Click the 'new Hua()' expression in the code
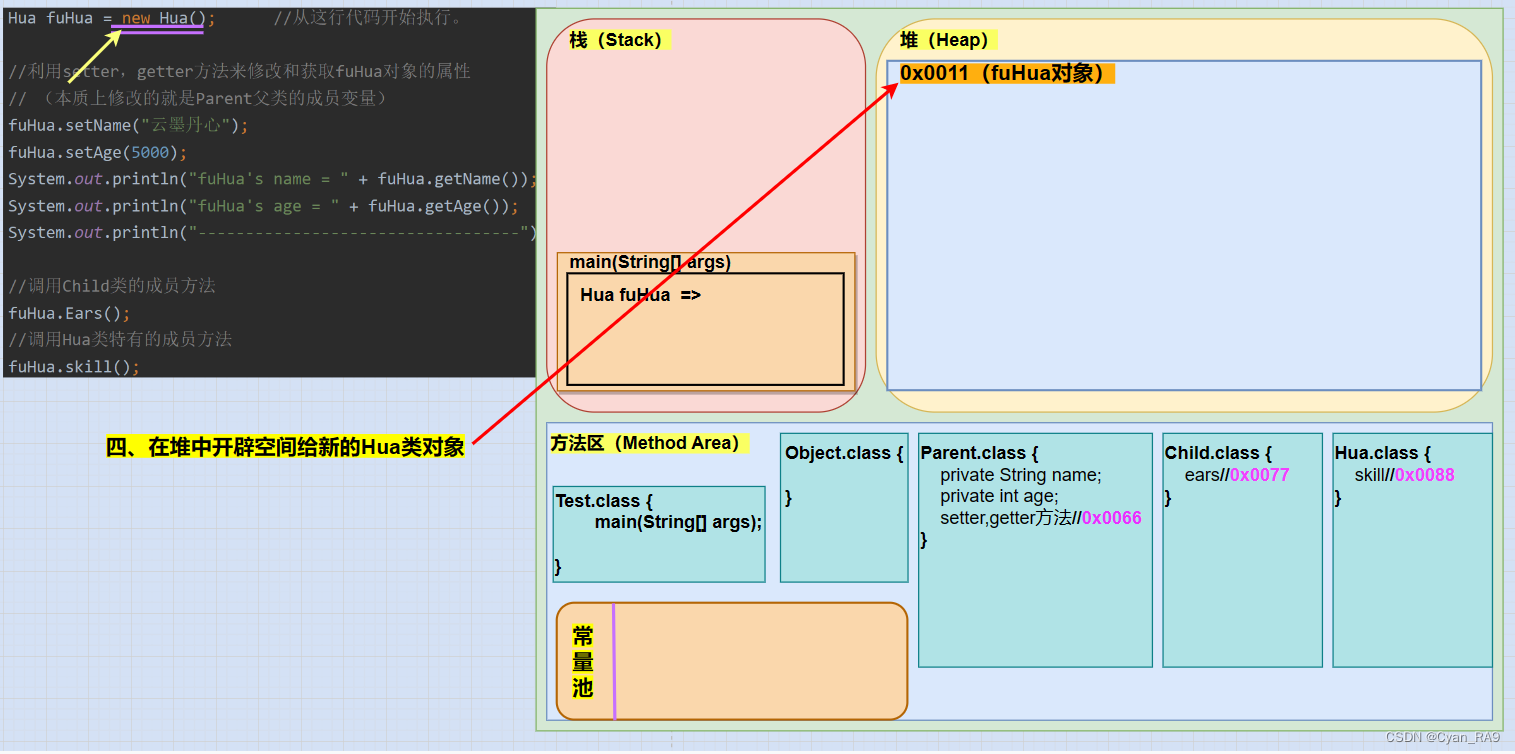 162,18
